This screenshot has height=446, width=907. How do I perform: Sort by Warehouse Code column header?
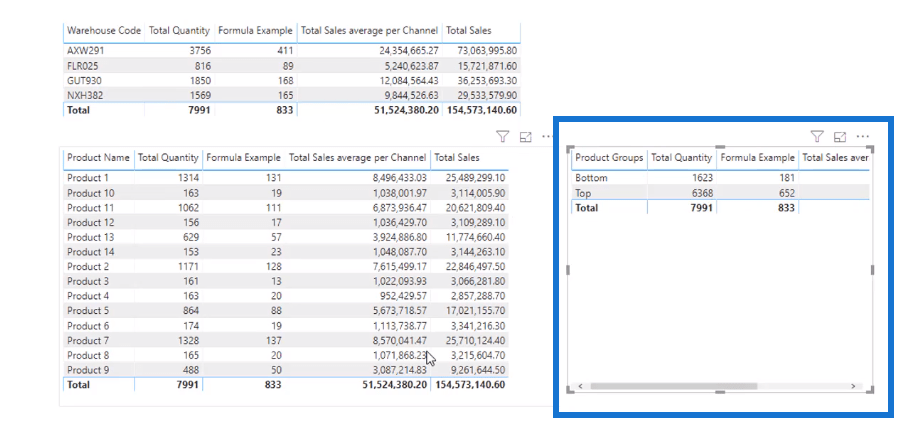coord(104,31)
